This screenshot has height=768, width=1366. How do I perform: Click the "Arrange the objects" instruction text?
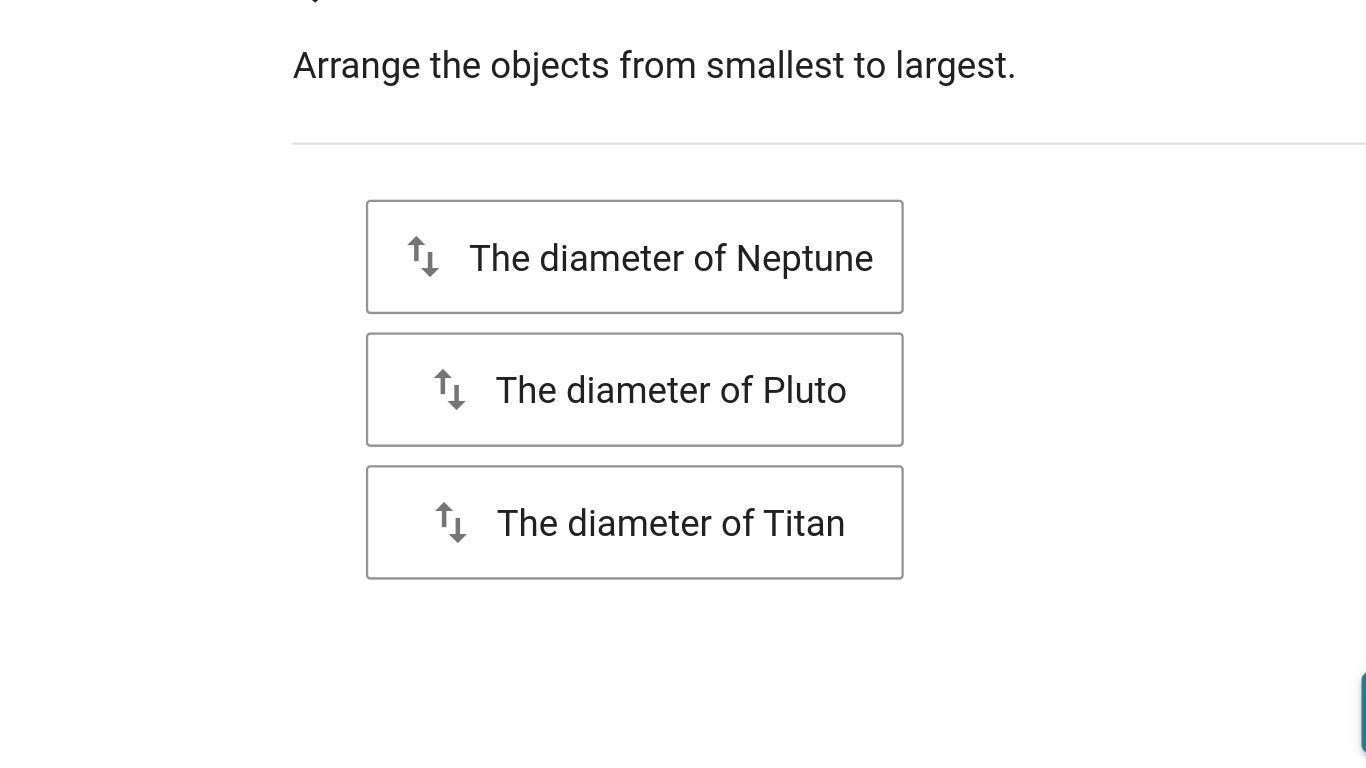tap(654, 66)
